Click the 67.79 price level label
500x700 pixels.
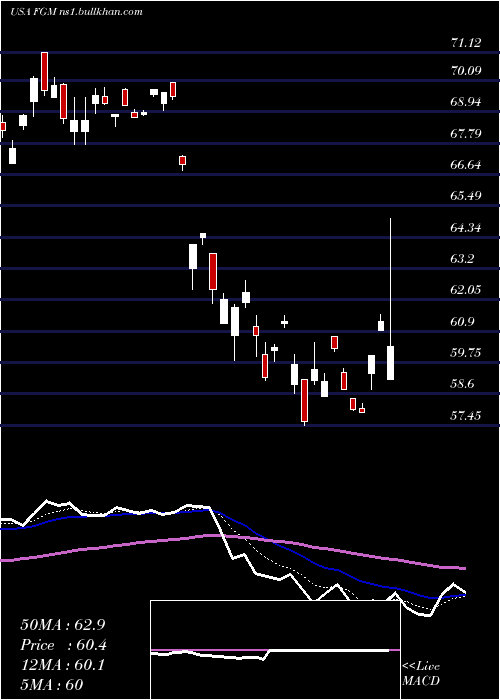click(x=466, y=133)
